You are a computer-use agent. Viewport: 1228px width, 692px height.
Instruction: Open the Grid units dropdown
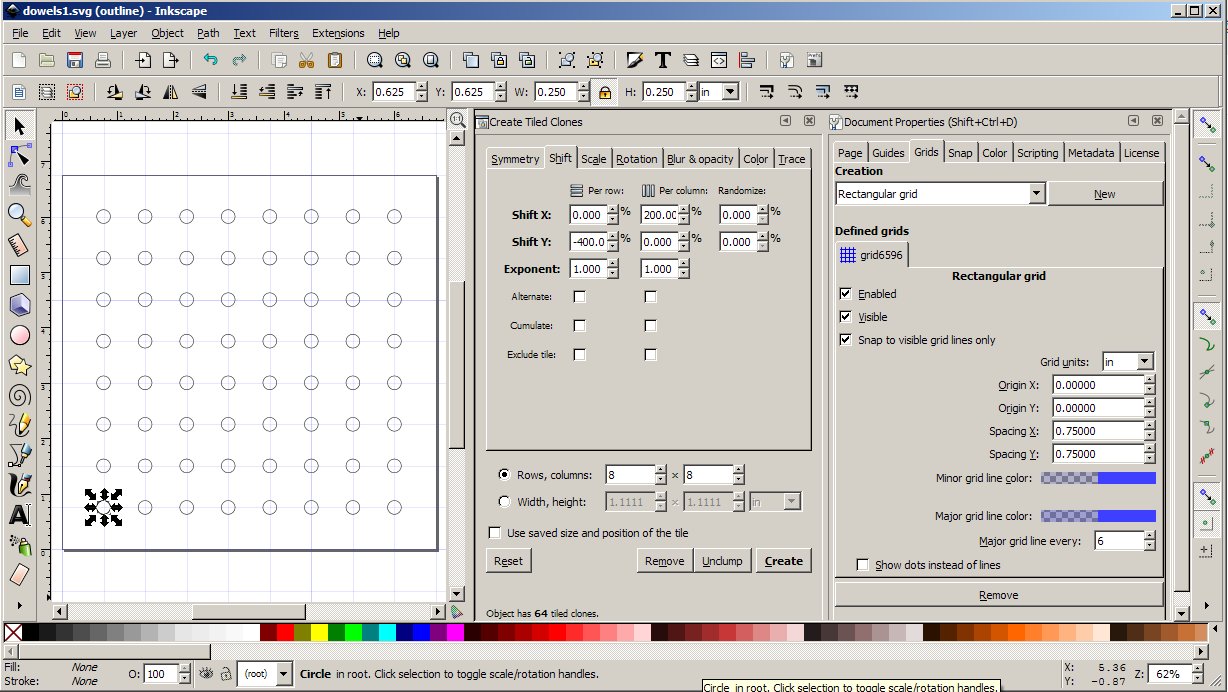(x=1144, y=362)
